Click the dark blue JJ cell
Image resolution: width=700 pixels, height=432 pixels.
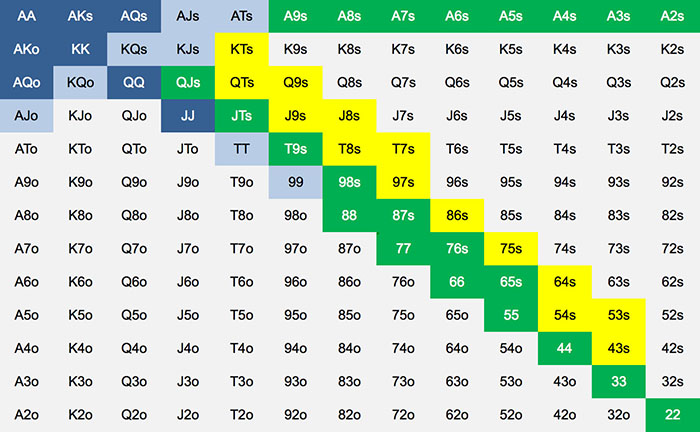point(188,116)
